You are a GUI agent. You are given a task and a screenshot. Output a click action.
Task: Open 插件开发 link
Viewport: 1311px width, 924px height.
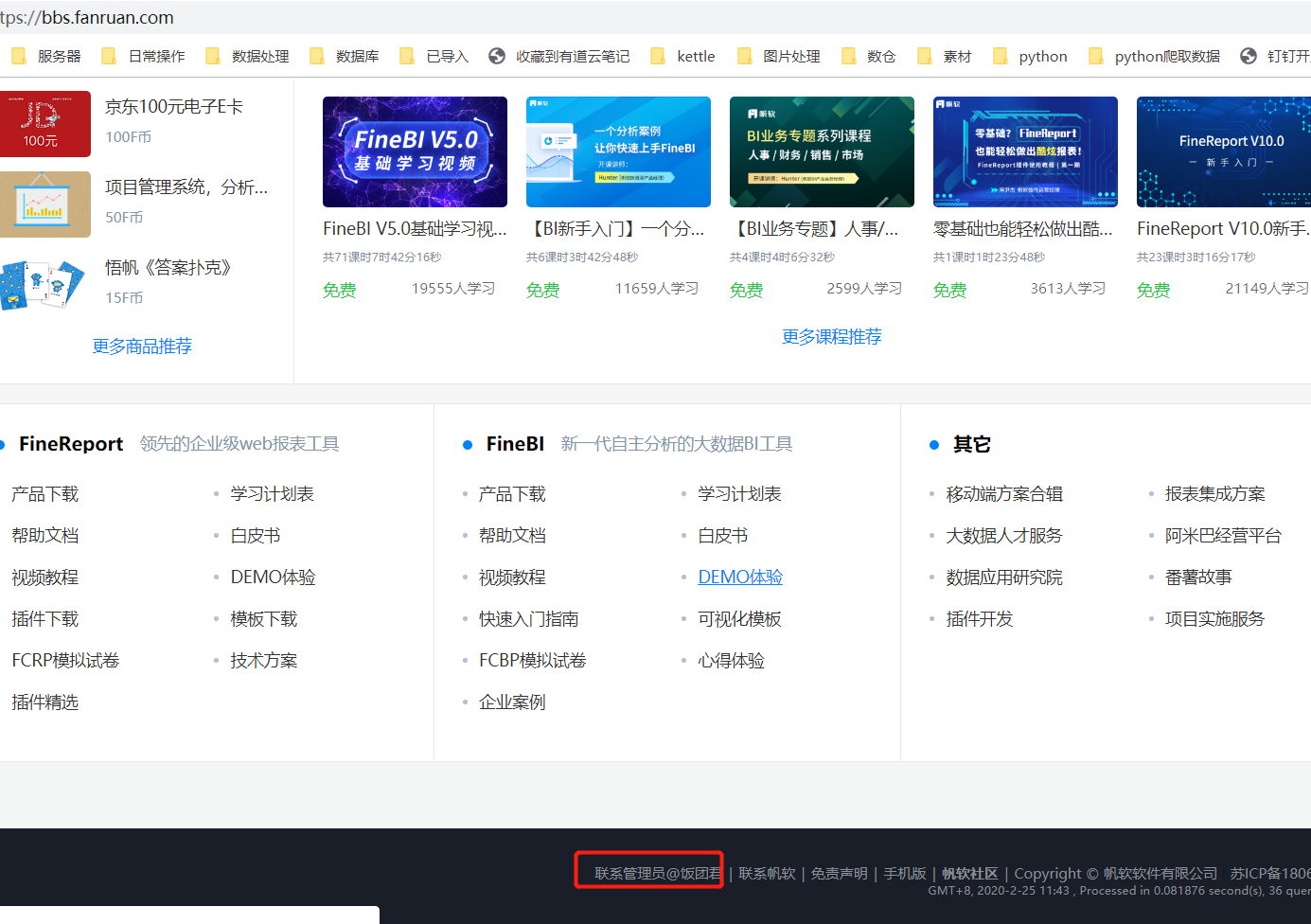980,619
